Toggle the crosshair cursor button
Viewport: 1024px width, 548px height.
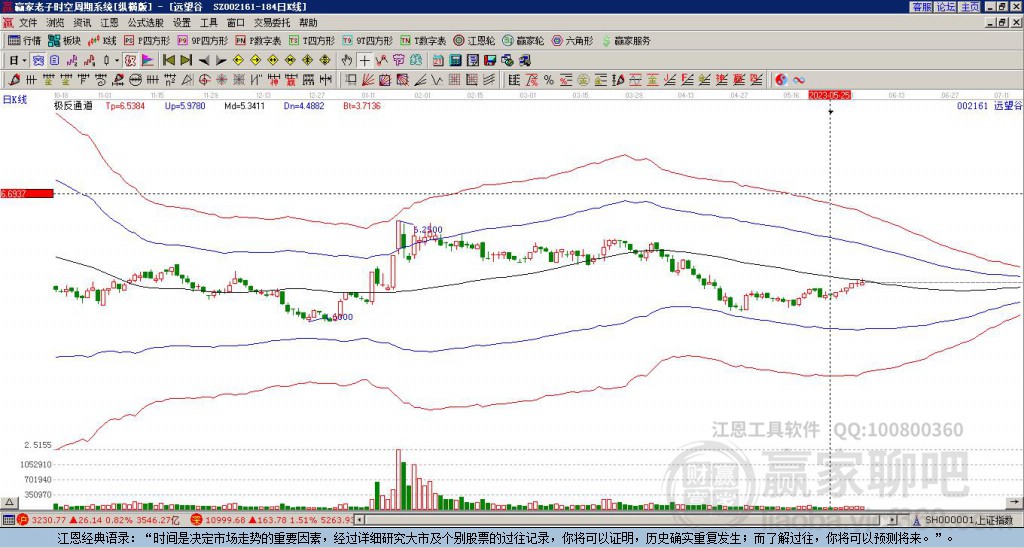(x=364, y=60)
